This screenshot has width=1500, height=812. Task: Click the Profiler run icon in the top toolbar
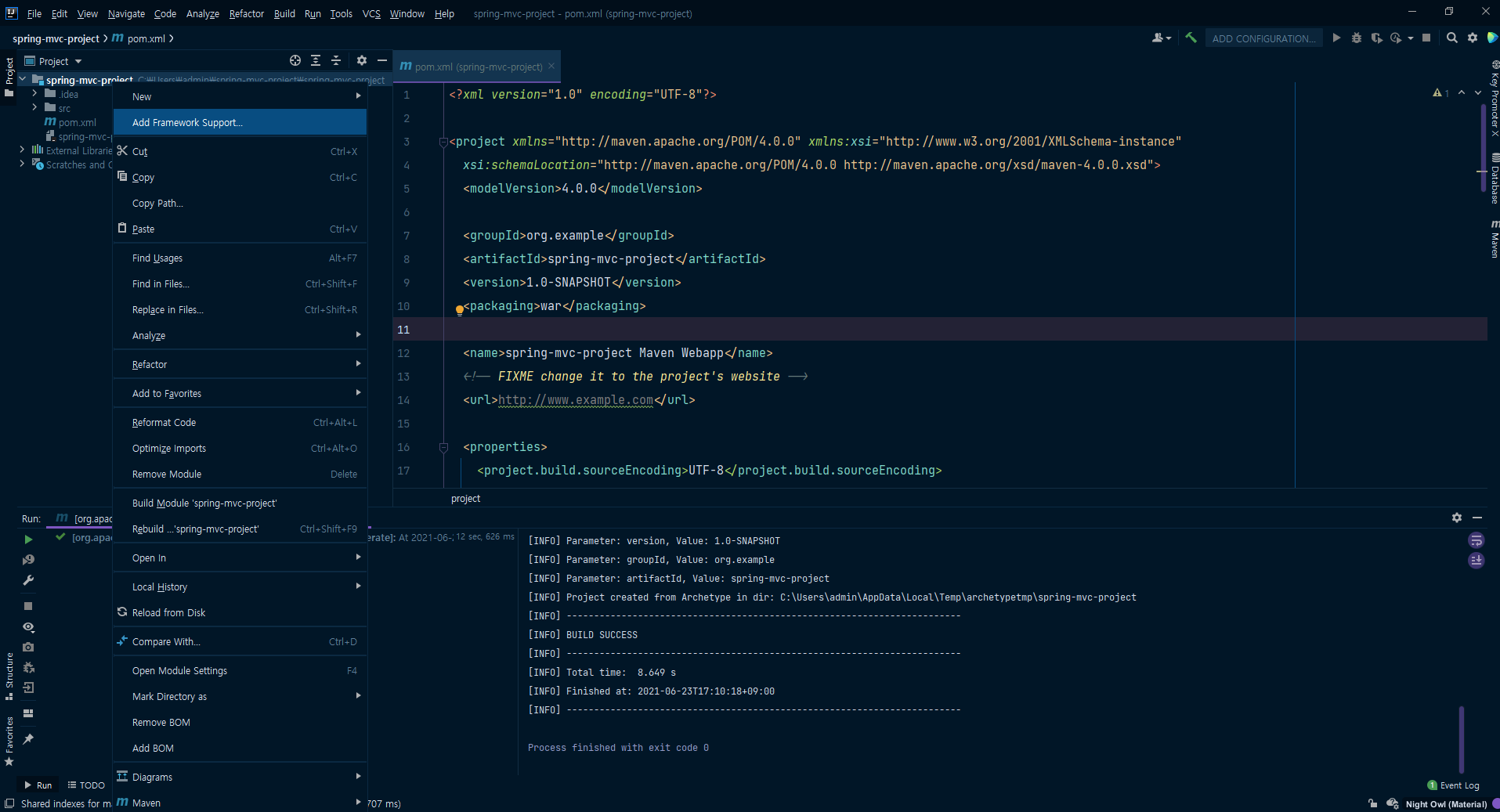coord(1396,38)
